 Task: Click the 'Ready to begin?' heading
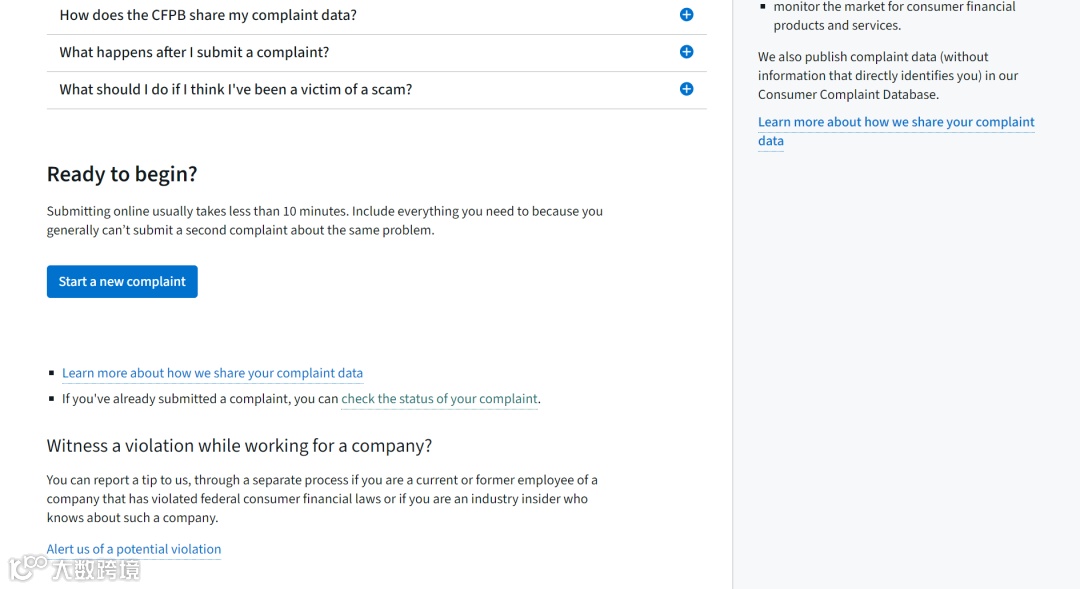click(x=122, y=174)
